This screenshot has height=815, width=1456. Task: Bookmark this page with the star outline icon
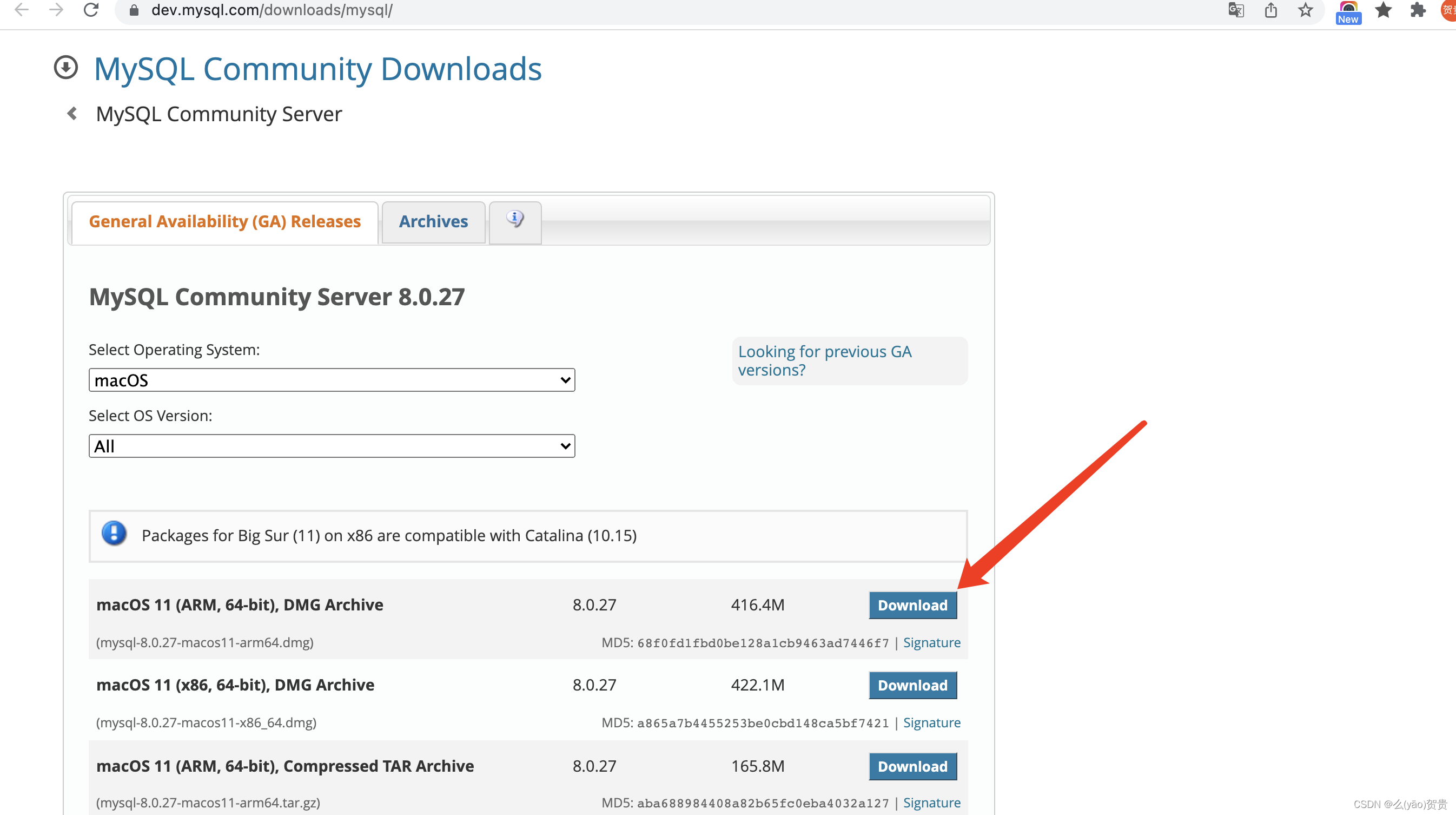click(1306, 10)
